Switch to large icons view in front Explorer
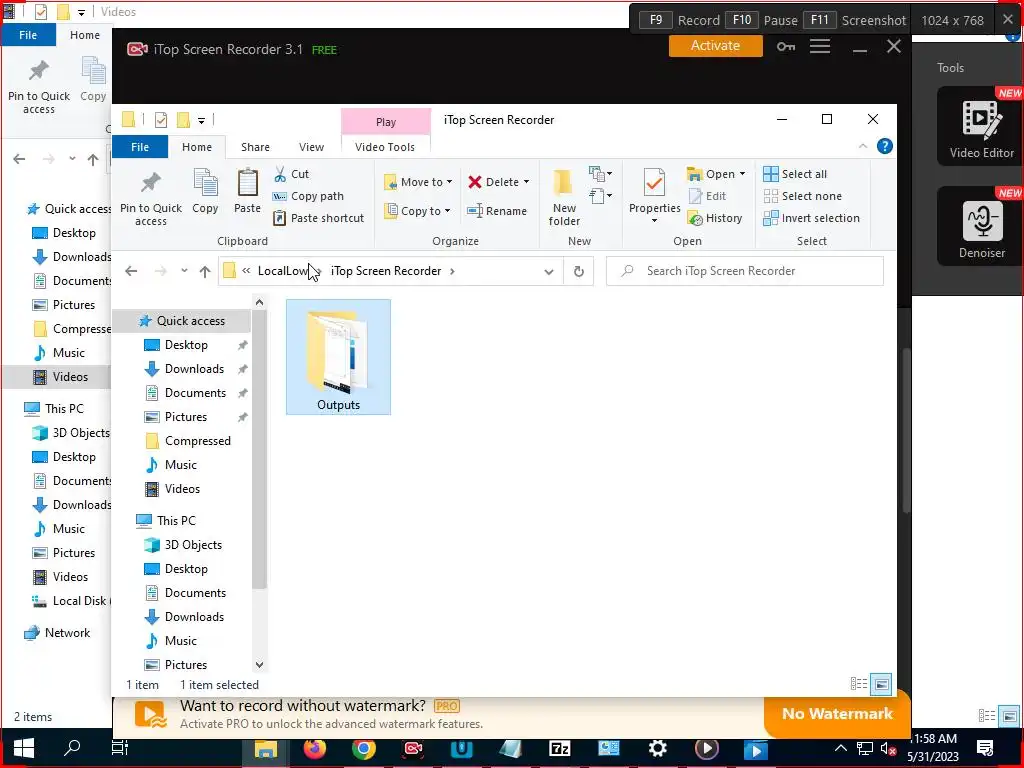The height and width of the screenshot is (768, 1024). (x=881, y=684)
